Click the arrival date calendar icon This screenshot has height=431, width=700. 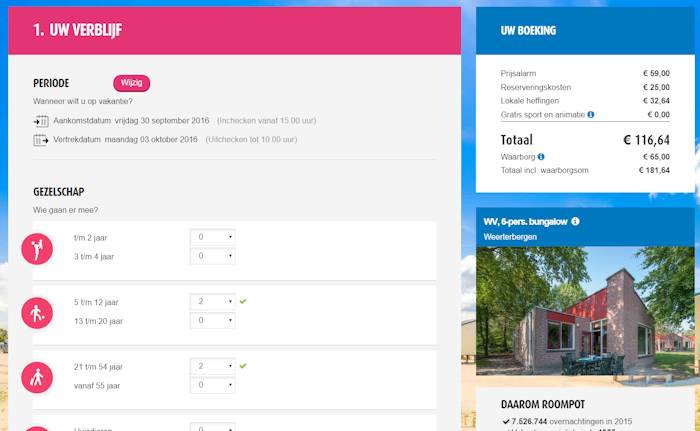41,121
